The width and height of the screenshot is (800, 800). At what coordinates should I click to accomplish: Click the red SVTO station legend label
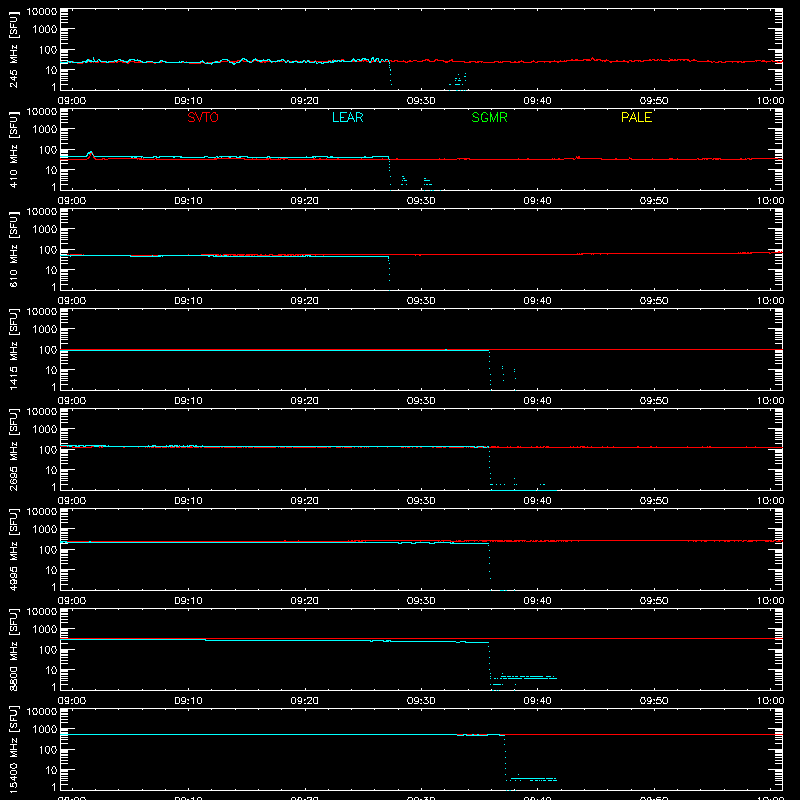point(203,117)
